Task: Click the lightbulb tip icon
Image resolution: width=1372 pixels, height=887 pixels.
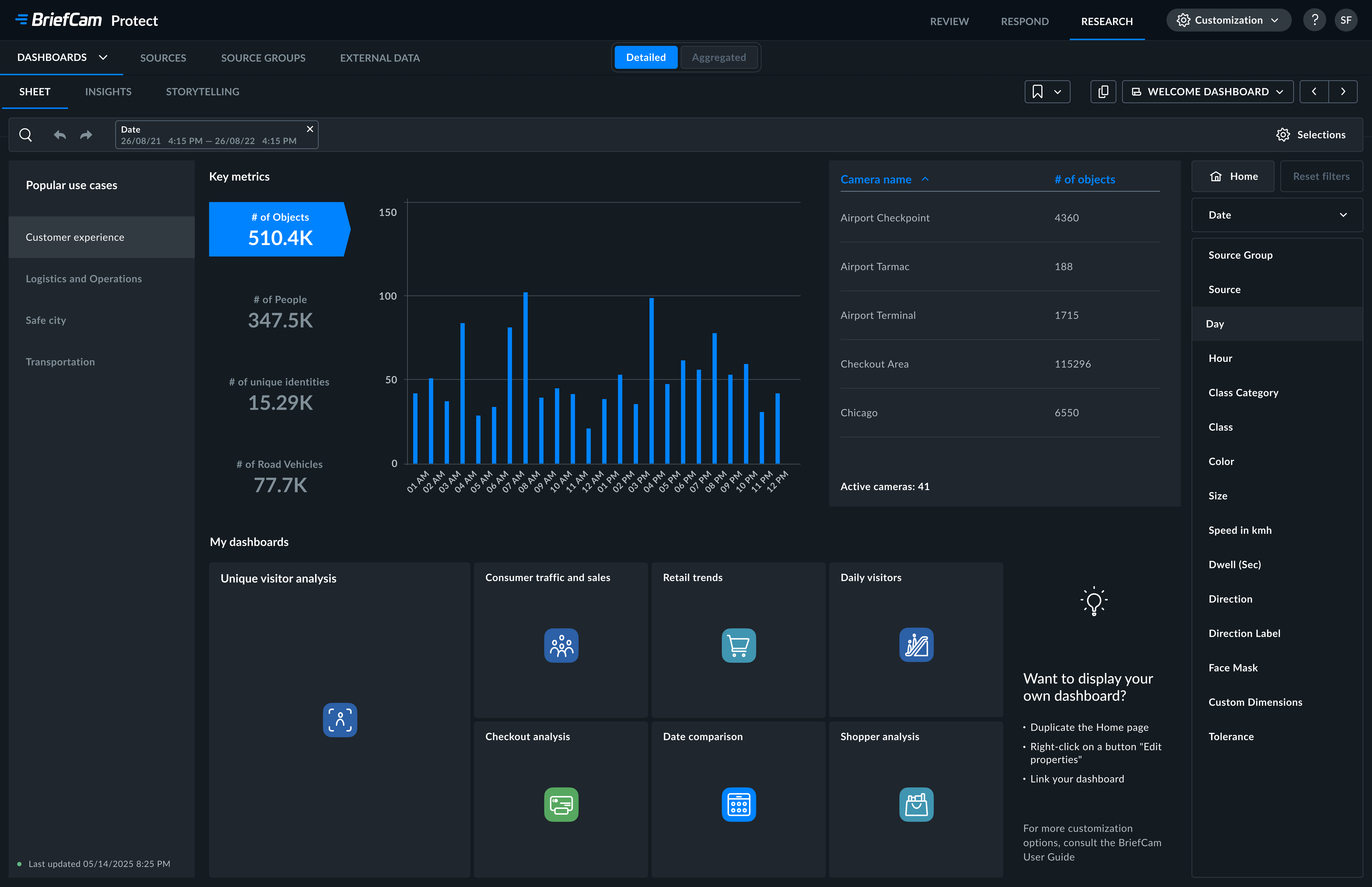Action: pos(1094,601)
